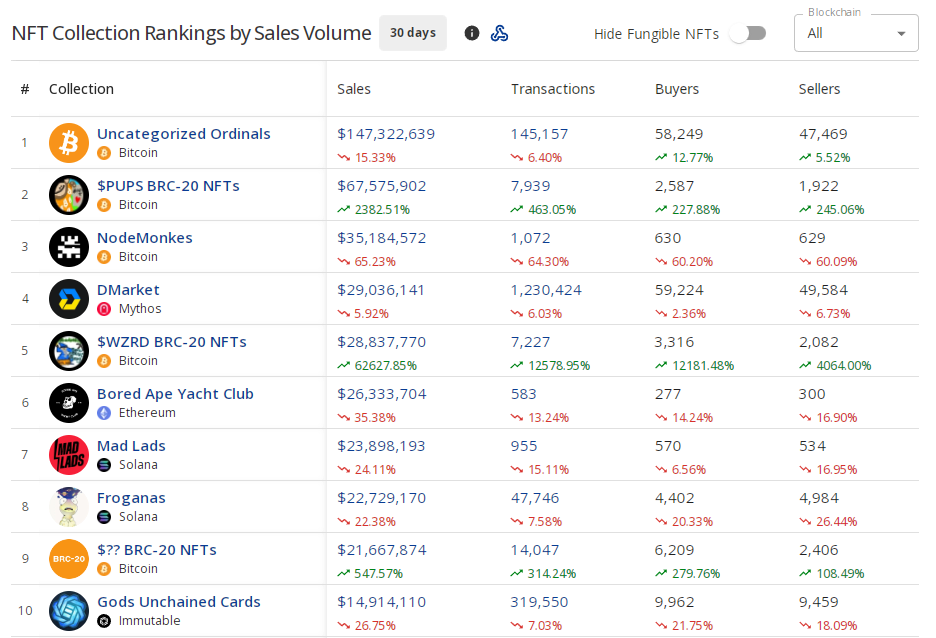Toggle the Hide Fungible NFTs switch
The image size is (936, 638).
click(748, 33)
